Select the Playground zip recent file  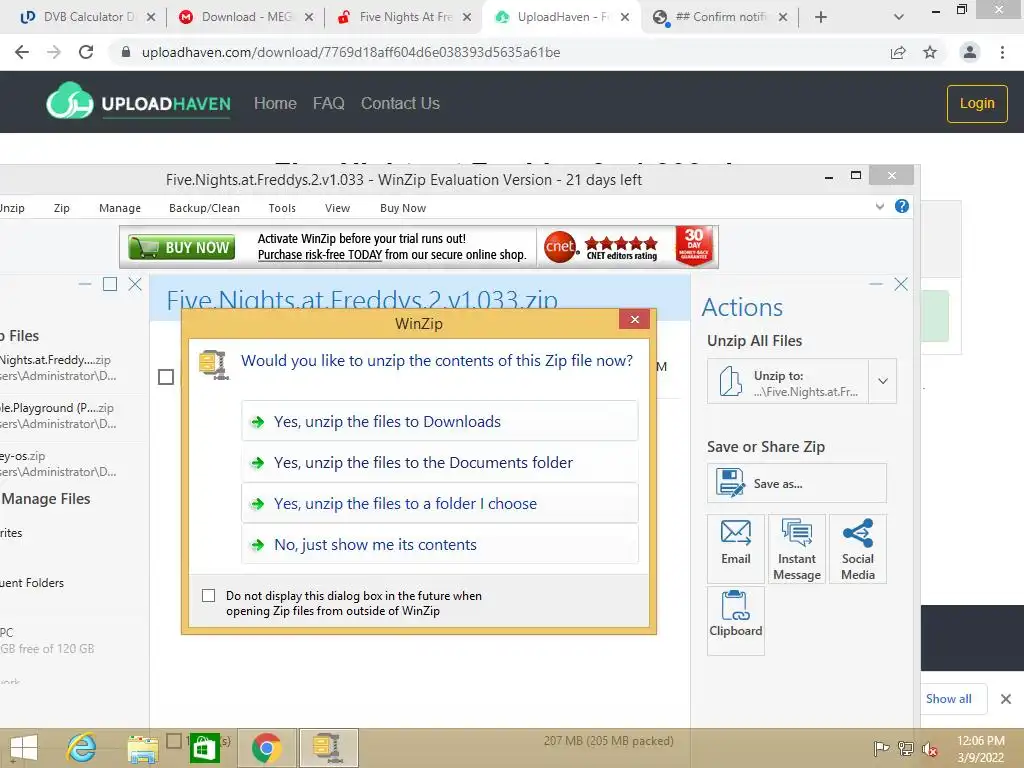tap(58, 415)
